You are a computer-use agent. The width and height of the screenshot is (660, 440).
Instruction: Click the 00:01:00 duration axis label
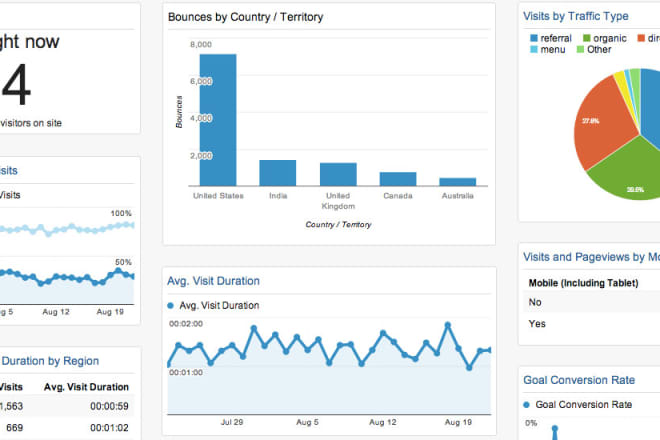186,373
